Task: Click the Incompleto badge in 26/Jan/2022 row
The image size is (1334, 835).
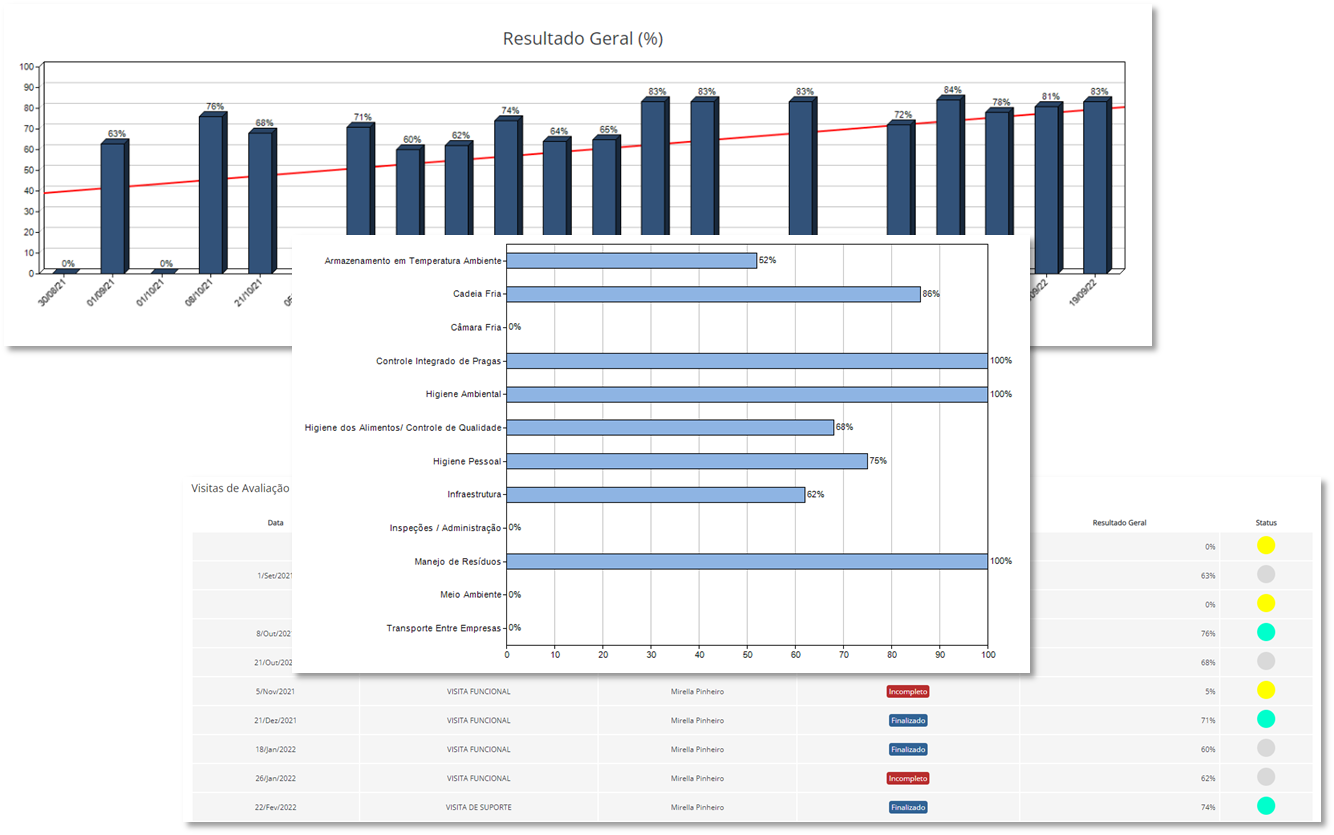Action: click(908, 778)
